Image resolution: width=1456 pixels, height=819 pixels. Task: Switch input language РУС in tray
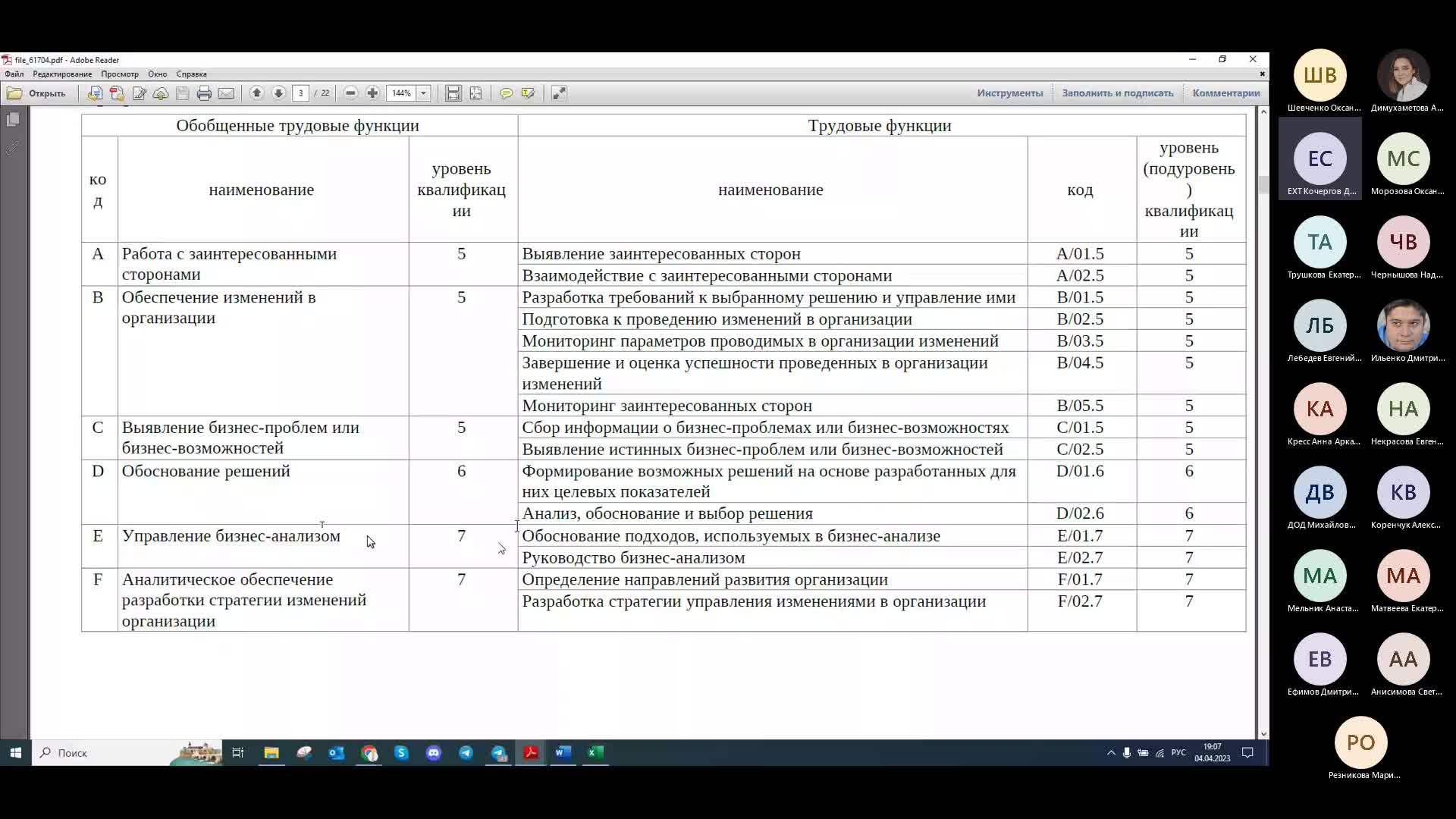[x=1178, y=753]
